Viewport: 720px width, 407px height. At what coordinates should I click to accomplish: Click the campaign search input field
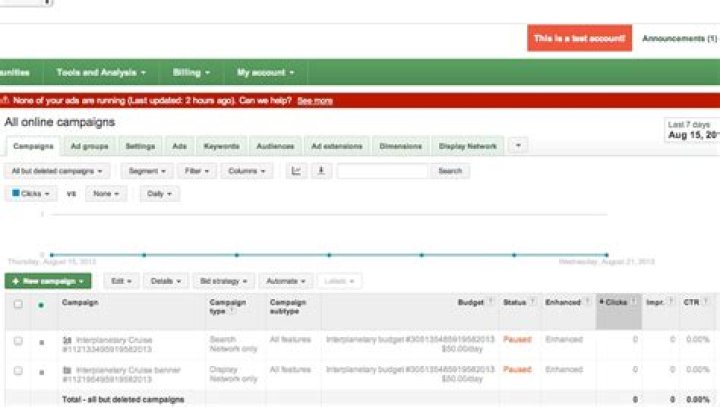(382, 171)
